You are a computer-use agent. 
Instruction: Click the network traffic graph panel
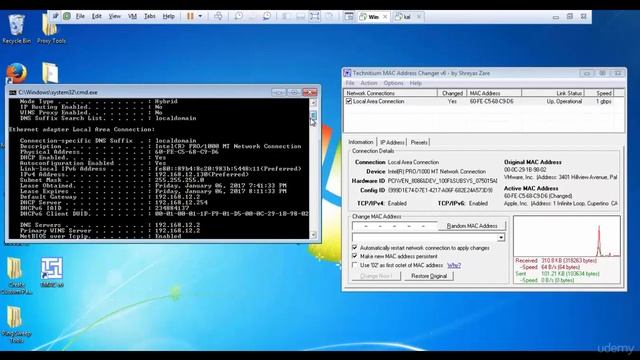click(x=567, y=237)
